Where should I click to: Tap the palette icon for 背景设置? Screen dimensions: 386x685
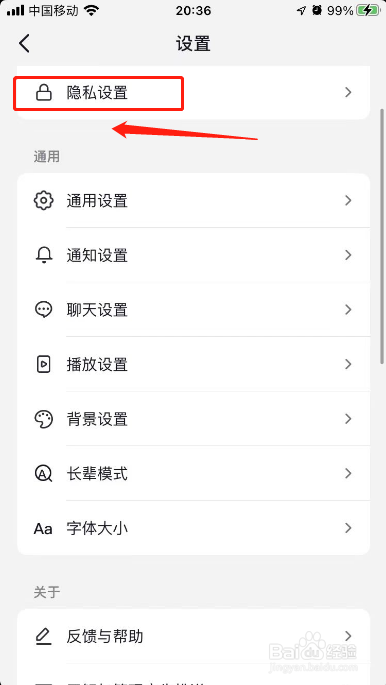44,419
